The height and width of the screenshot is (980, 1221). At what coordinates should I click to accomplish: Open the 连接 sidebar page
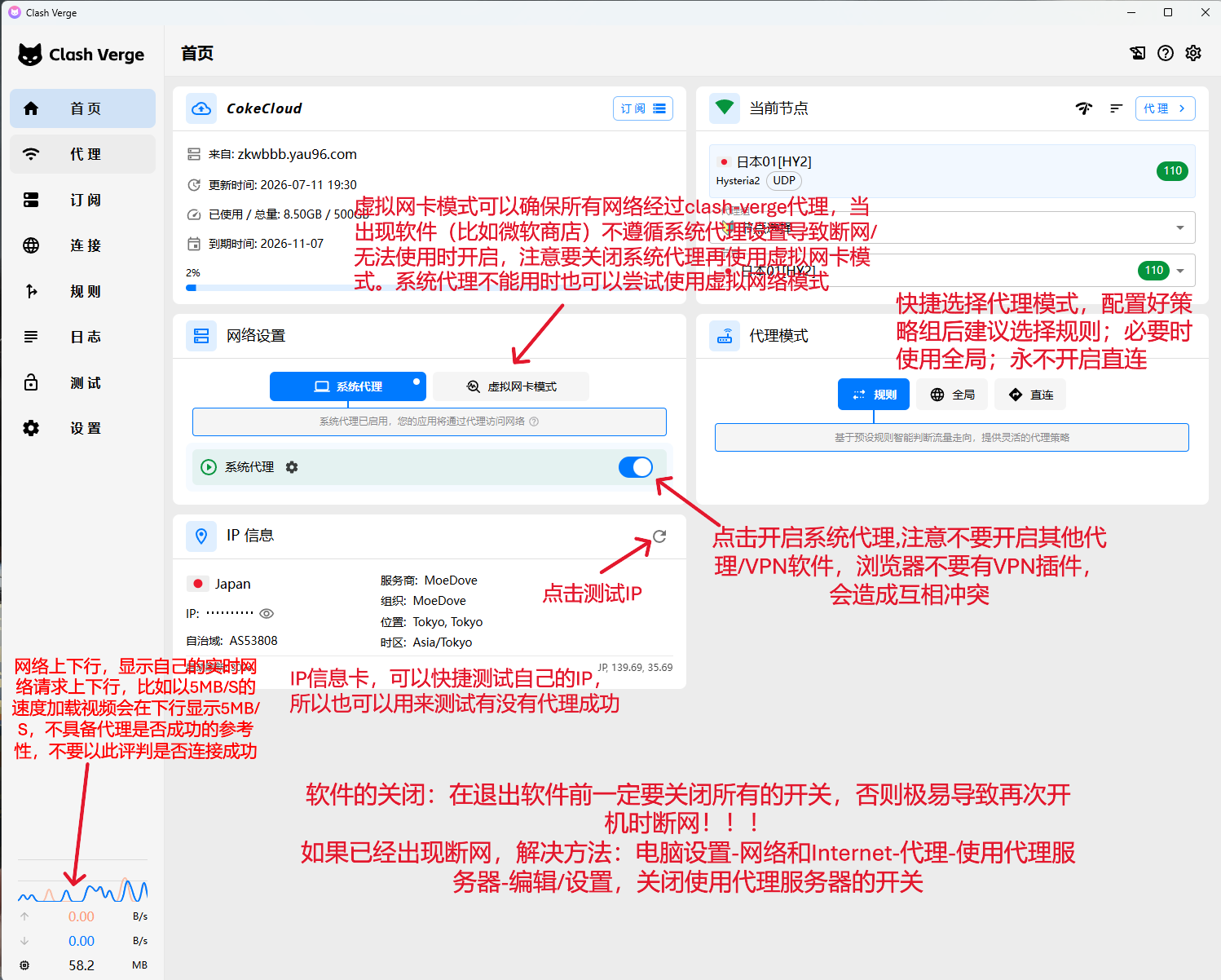82,245
